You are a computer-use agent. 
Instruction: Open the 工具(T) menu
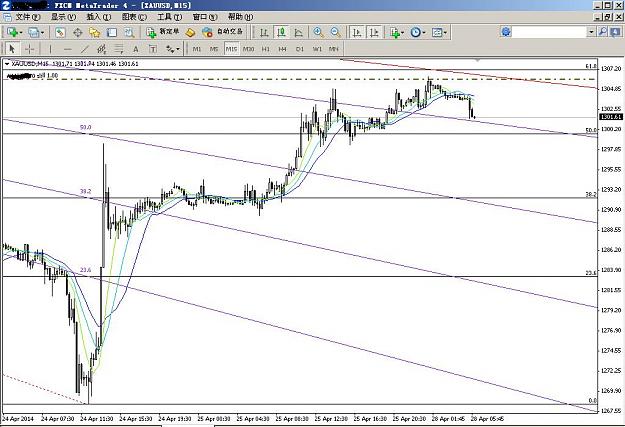tap(170, 17)
